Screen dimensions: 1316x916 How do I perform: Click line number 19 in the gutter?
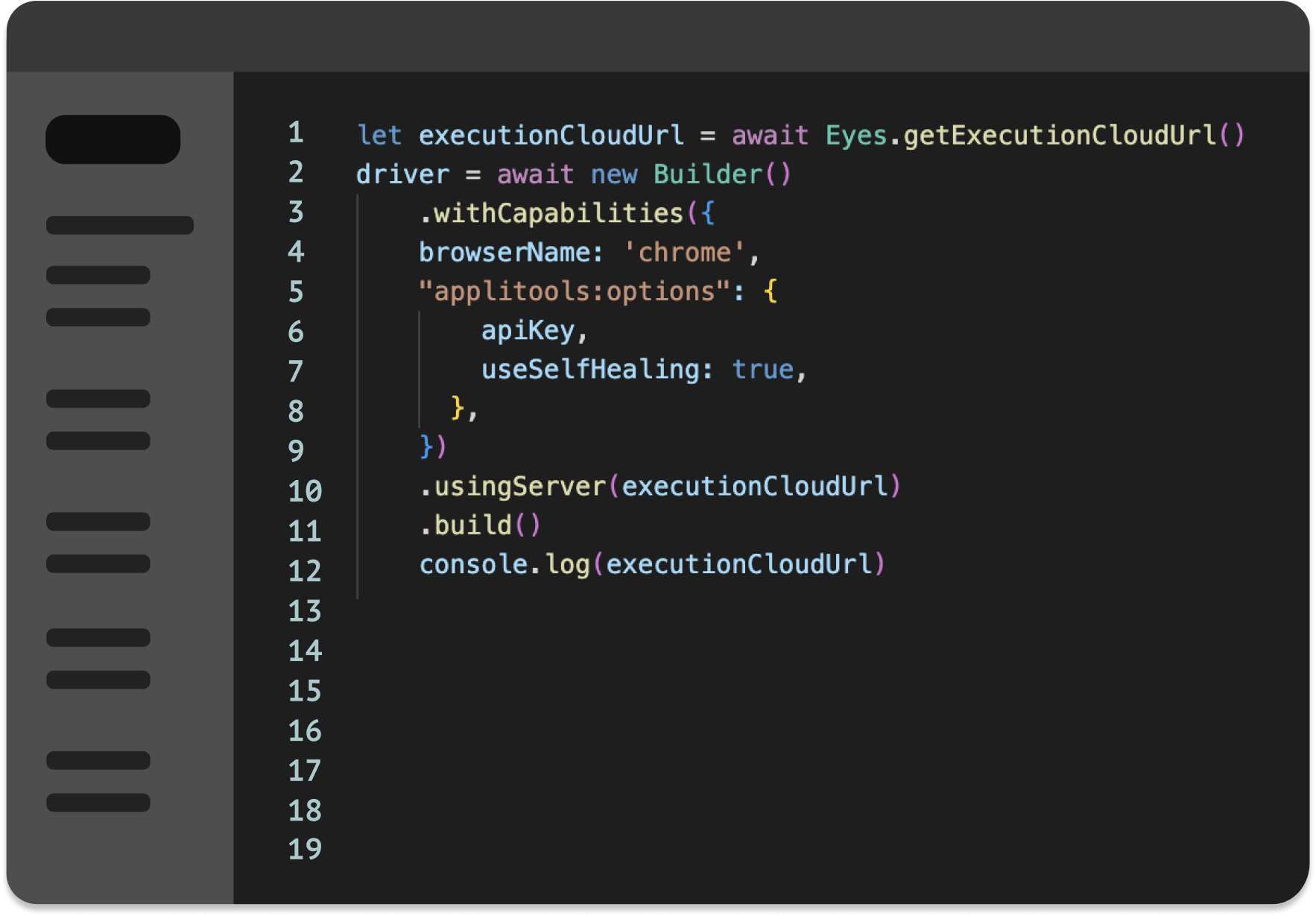coord(305,849)
